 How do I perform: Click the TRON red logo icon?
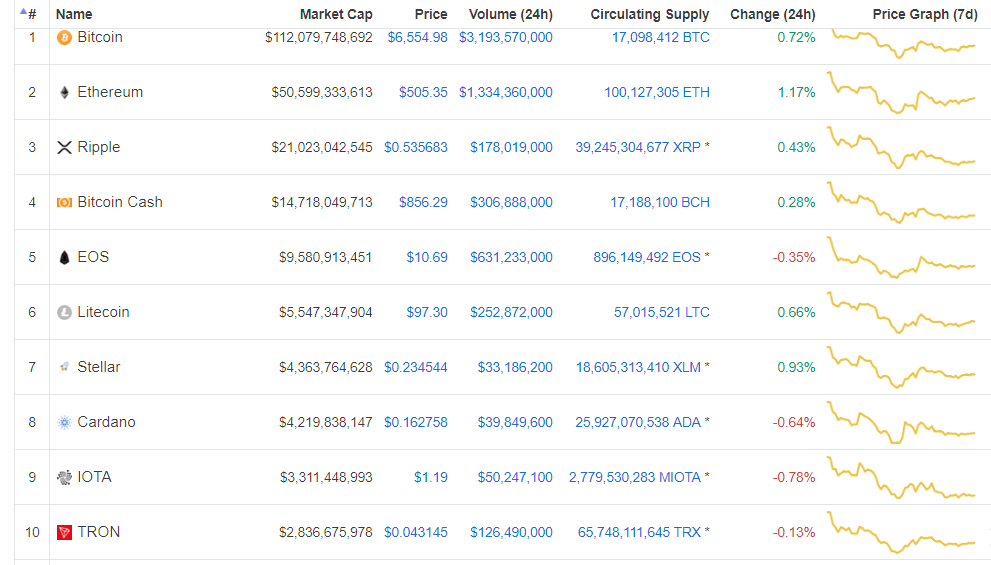pyautogui.click(x=64, y=532)
